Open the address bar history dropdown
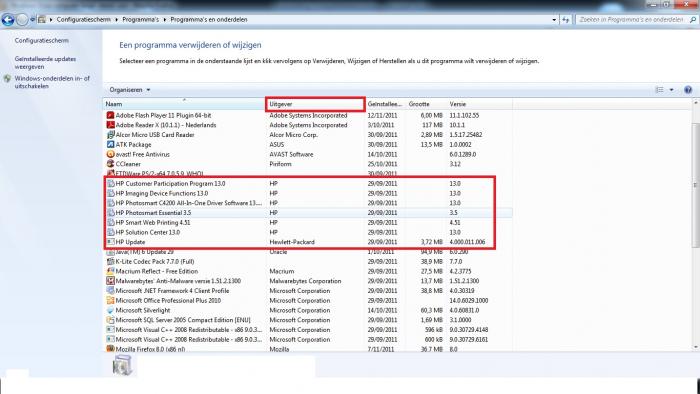The width and height of the screenshot is (700, 394). [554, 20]
